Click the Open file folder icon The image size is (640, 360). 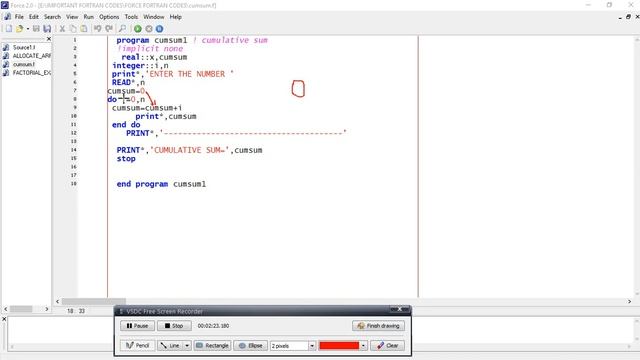click(19, 29)
